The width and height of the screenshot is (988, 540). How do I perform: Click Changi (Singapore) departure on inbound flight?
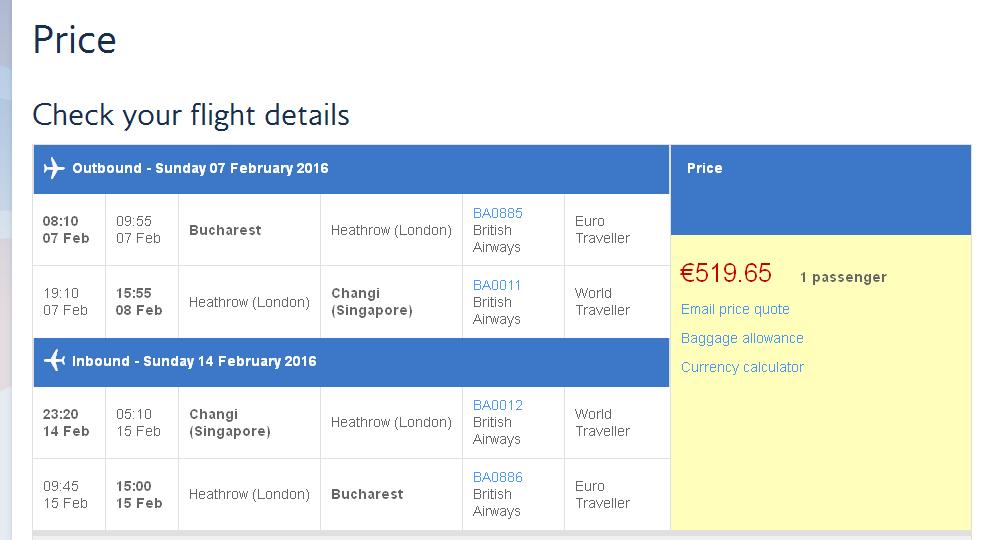point(230,423)
